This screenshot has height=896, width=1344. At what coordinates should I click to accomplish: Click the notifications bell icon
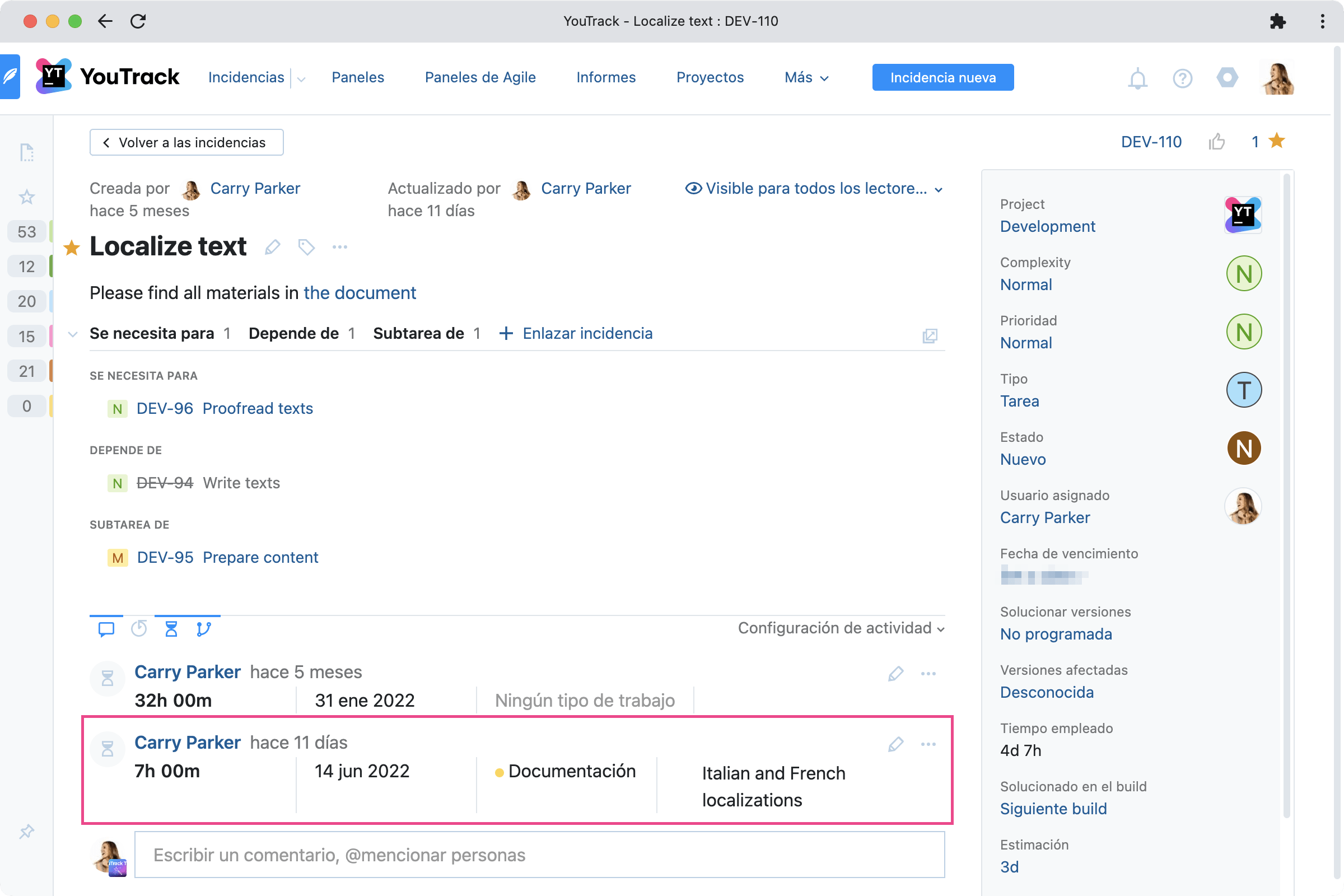pos(1137,78)
